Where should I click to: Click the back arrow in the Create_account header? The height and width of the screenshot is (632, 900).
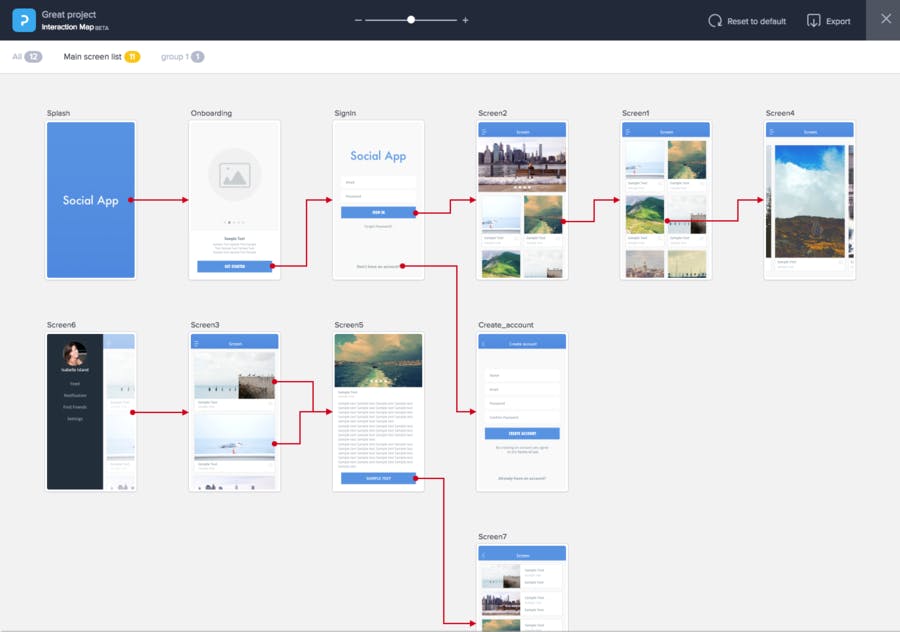pos(483,344)
